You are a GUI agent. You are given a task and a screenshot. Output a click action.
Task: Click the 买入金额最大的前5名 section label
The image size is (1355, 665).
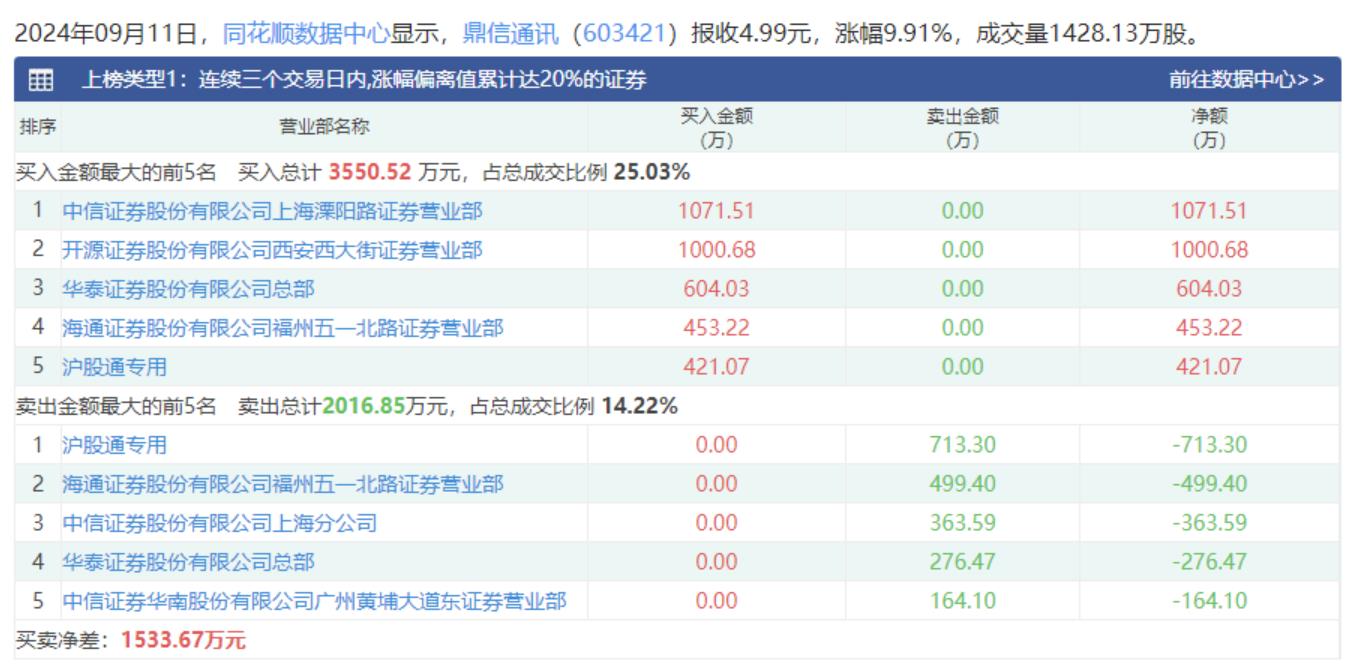tap(116, 172)
